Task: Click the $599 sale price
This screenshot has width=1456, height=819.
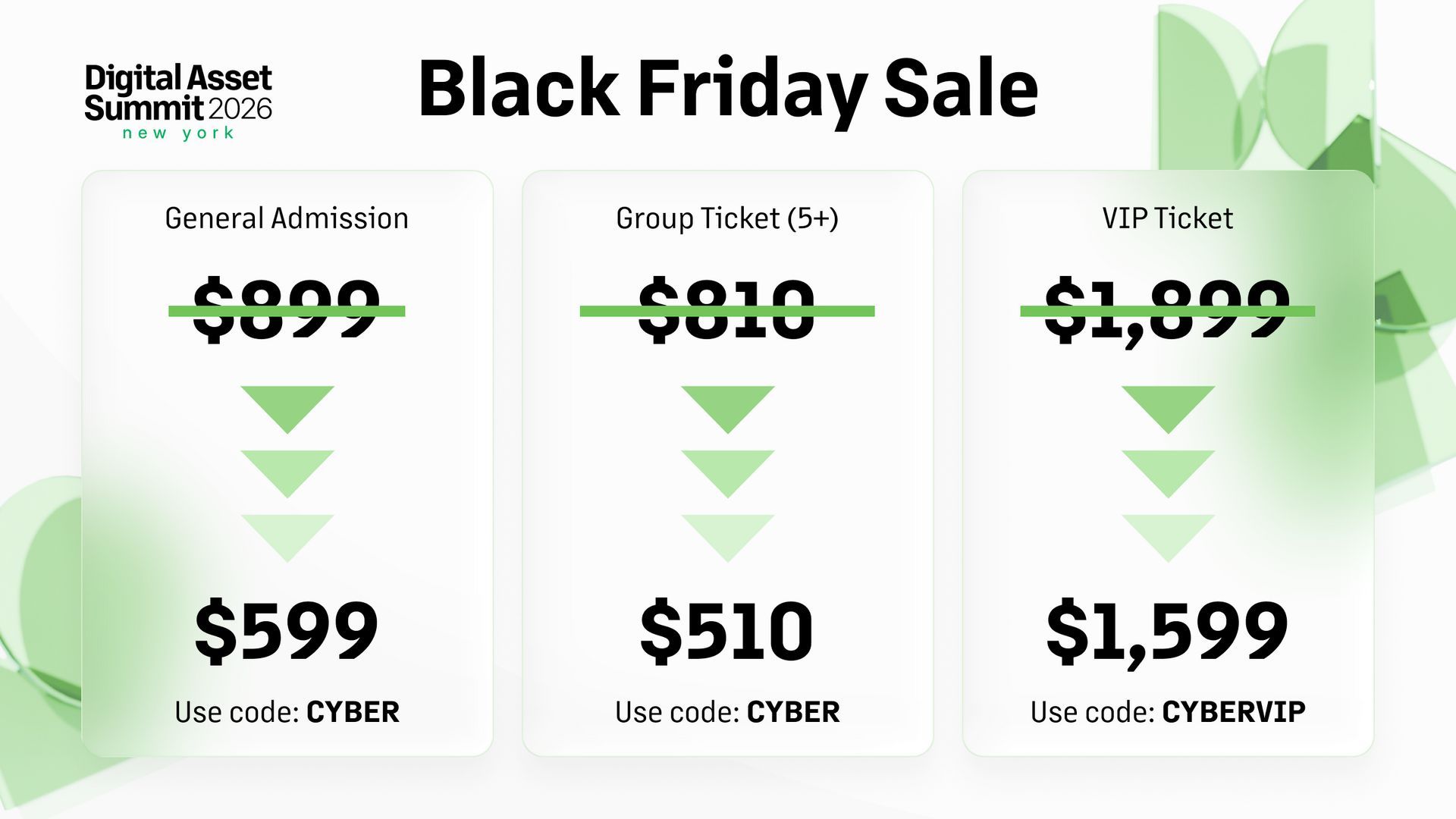Action: coord(287,631)
